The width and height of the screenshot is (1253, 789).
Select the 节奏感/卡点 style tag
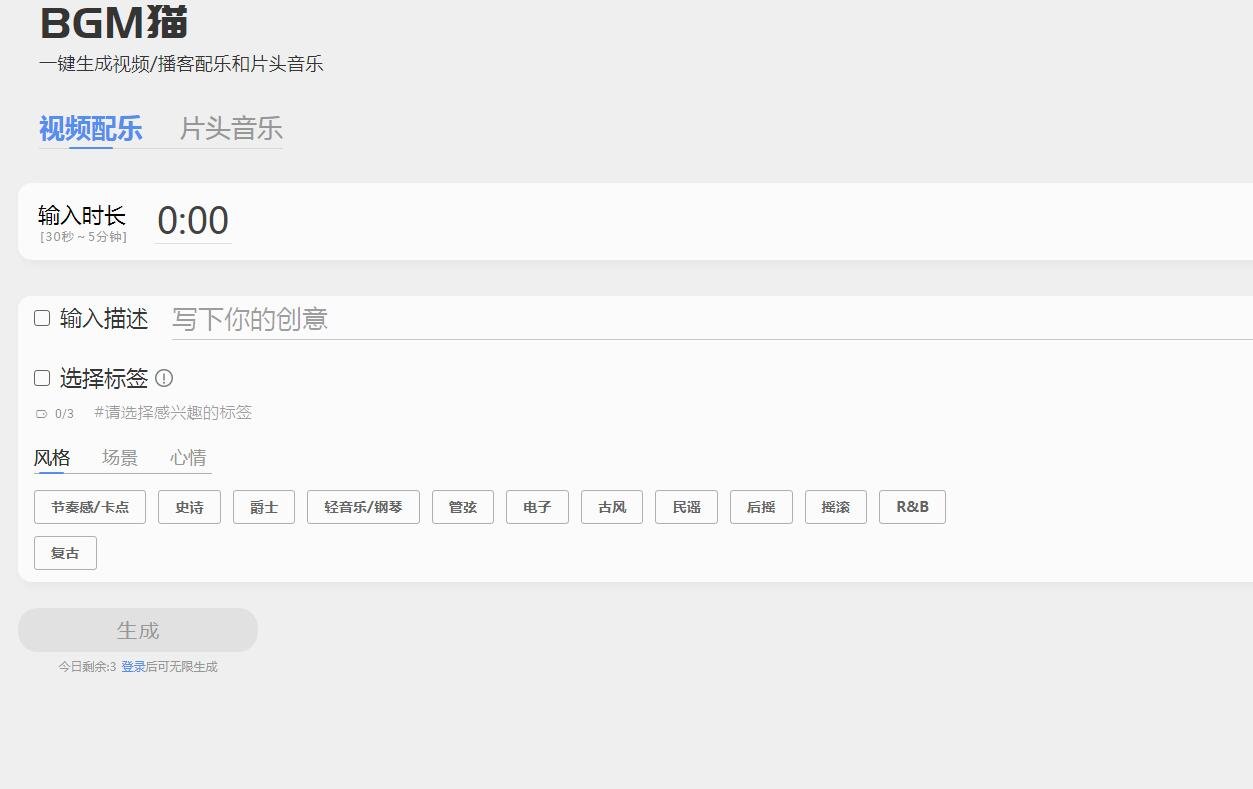click(x=90, y=507)
